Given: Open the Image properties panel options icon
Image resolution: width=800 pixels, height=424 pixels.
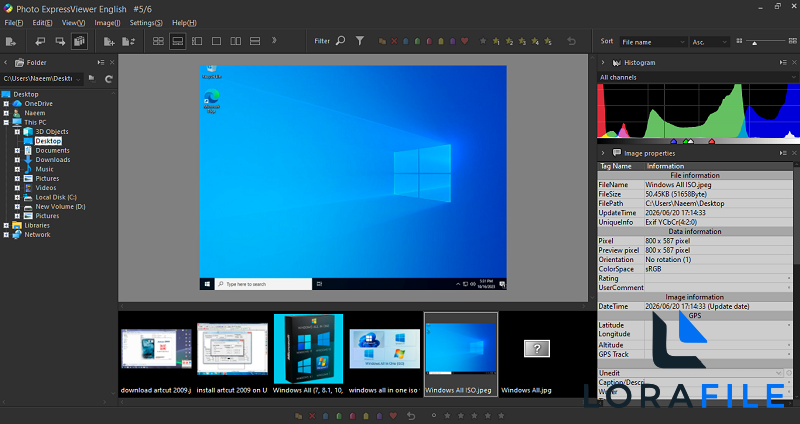Looking at the screenshot, I should point(783,153).
